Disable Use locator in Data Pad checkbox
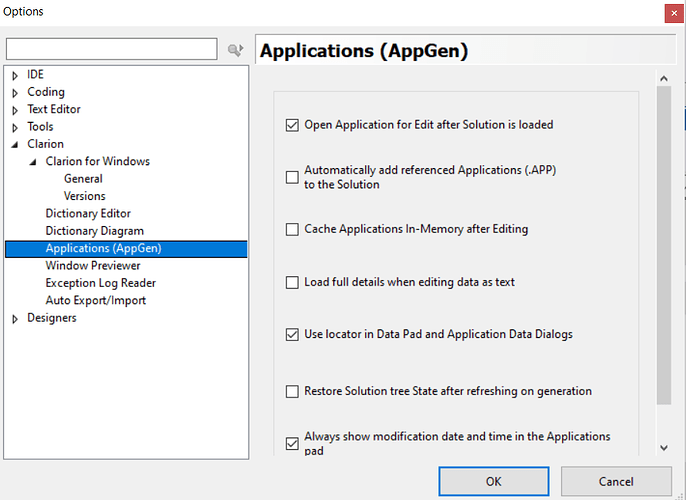The image size is (686, 500). (x=292, y=334)
